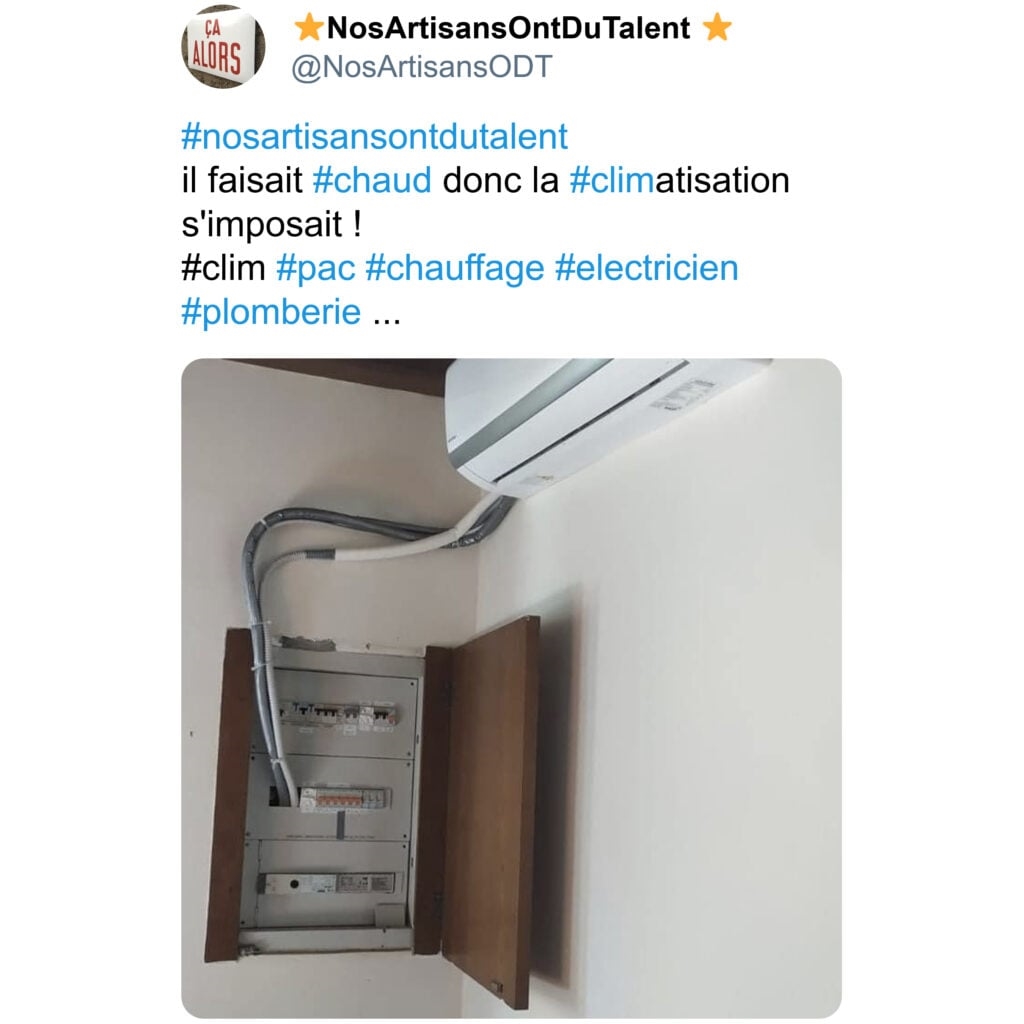The height and width of the screenshot is (1024, 1024).
Task: Open the #chauffage hashtag
Action: click(455, 269)
